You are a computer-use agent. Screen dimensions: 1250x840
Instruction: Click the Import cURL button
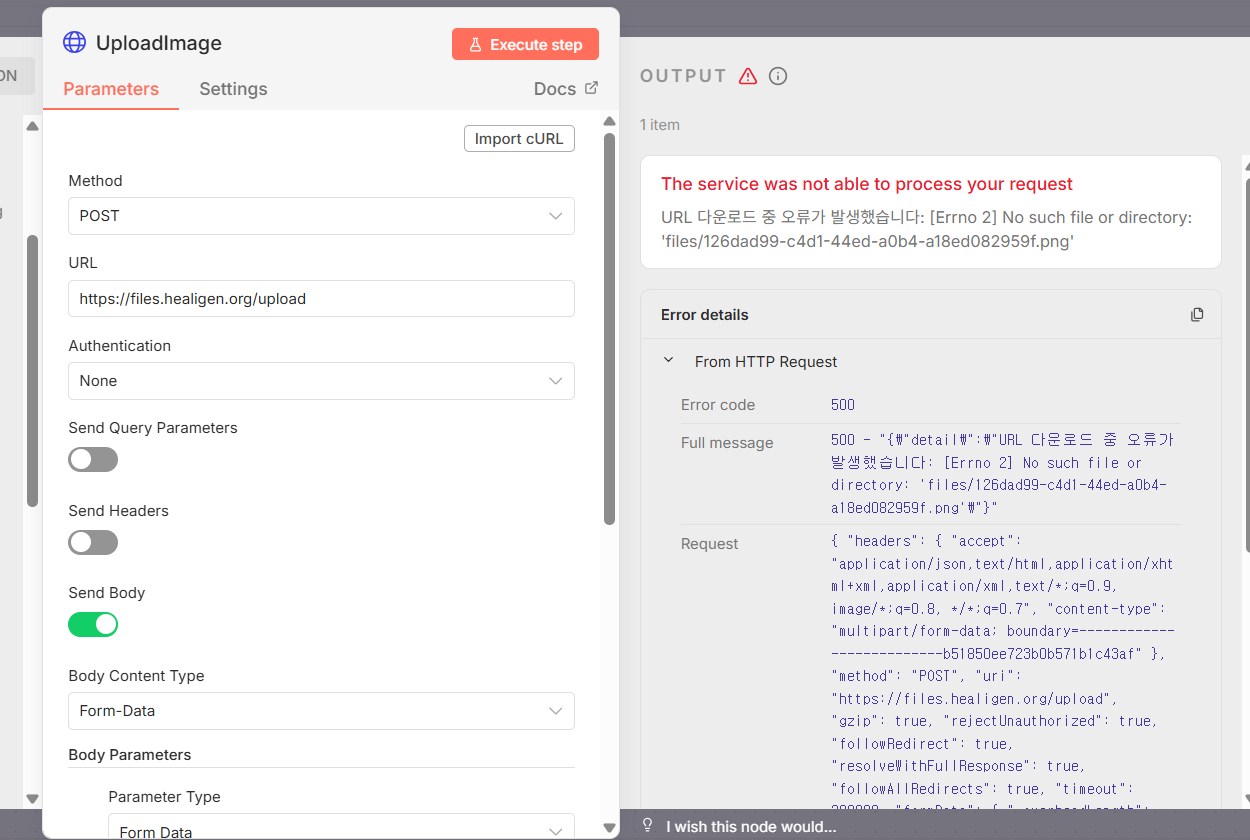click(x=519, y=139)
